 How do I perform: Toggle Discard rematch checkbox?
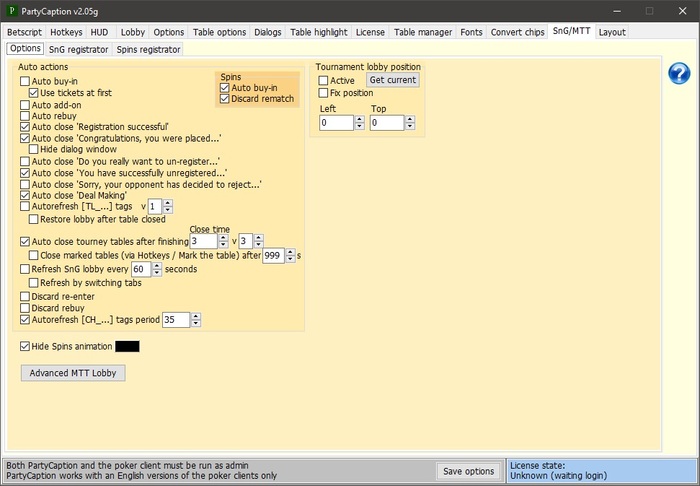pyautogui.click(x=225, y=99)
